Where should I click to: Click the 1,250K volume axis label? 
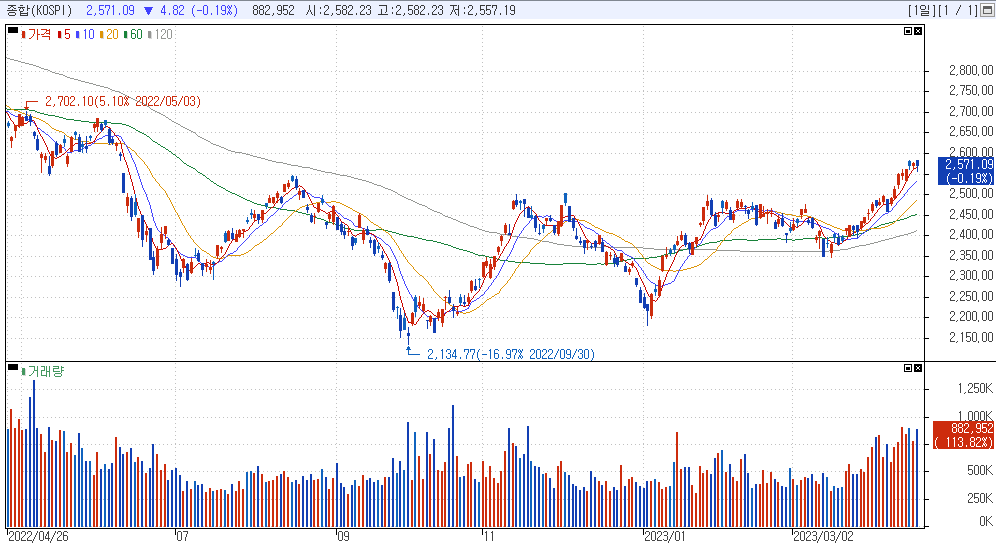tap(975, 388)
